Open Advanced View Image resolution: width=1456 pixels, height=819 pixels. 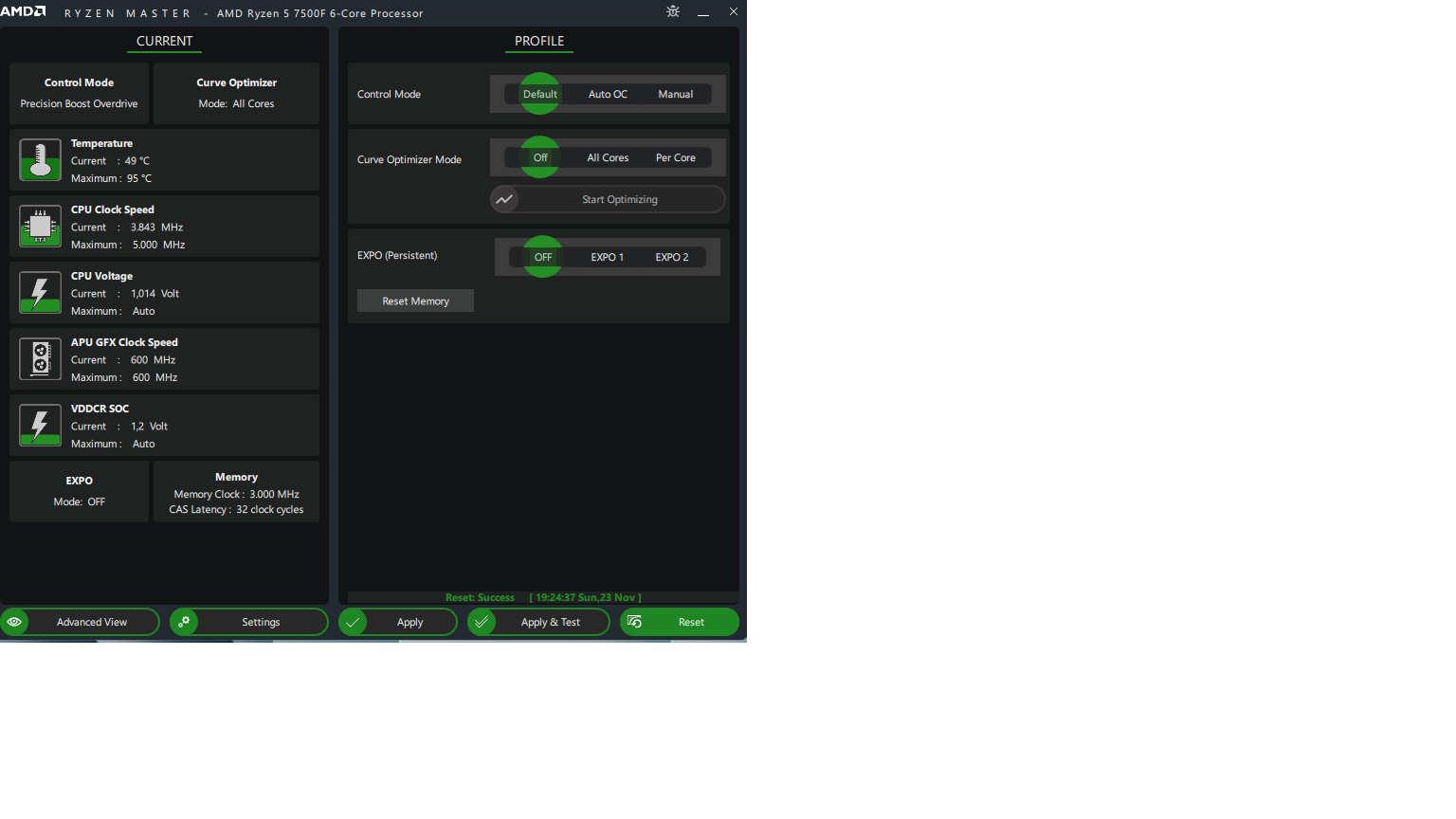coord(80,622)
